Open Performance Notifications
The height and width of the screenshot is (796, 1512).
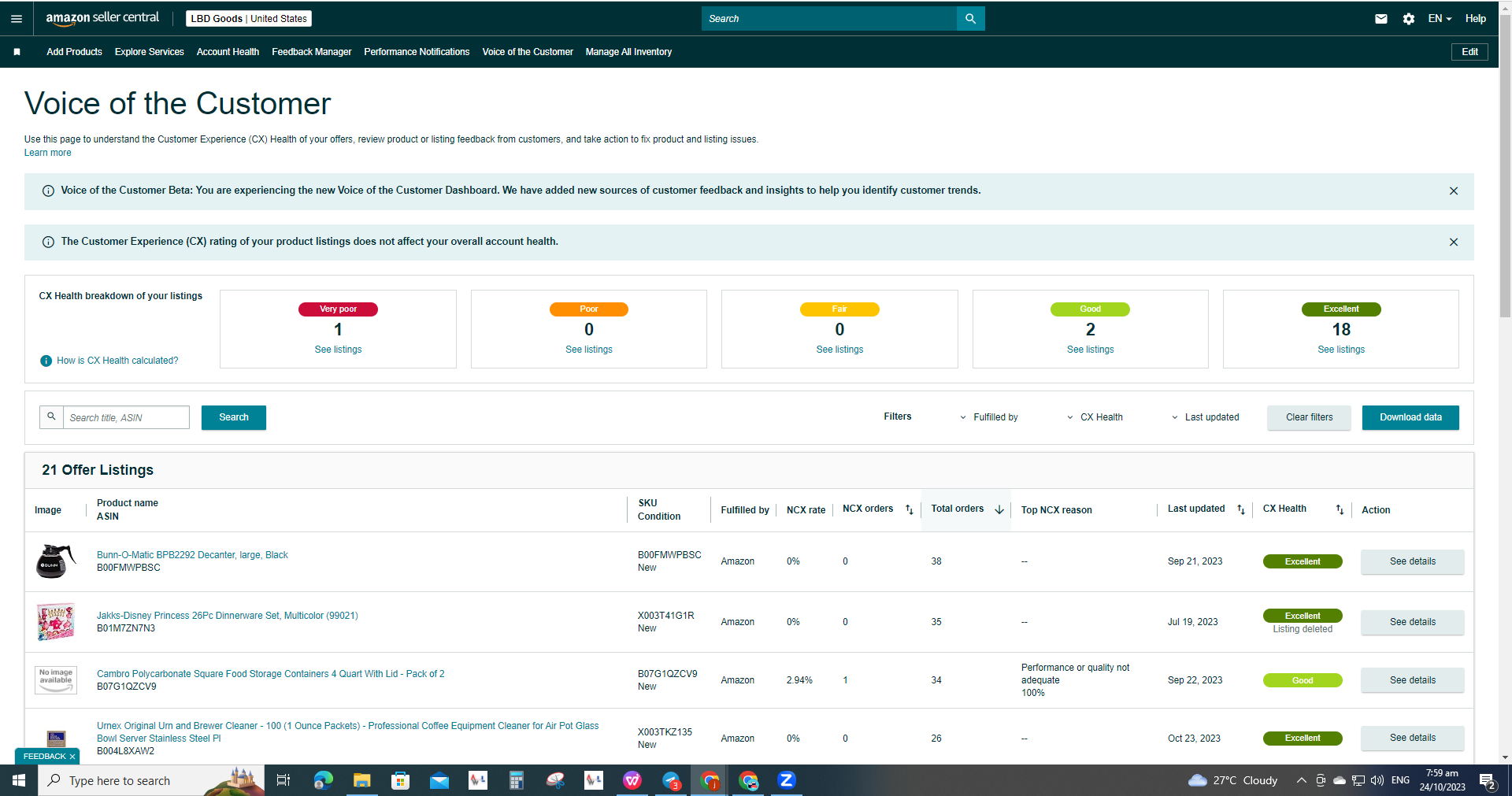(x=417, y=52)
